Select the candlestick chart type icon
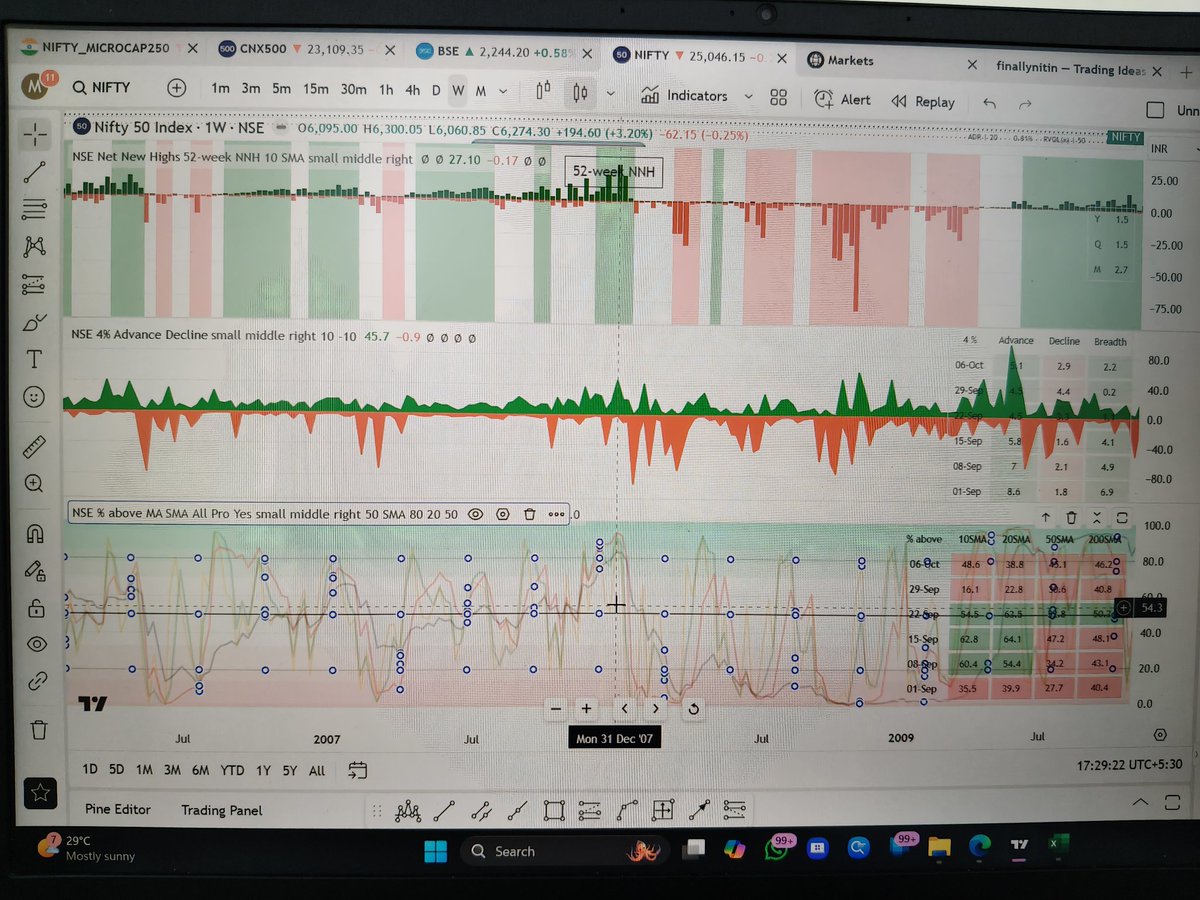This screenshot has height=900, width=1200. point(578,93)
